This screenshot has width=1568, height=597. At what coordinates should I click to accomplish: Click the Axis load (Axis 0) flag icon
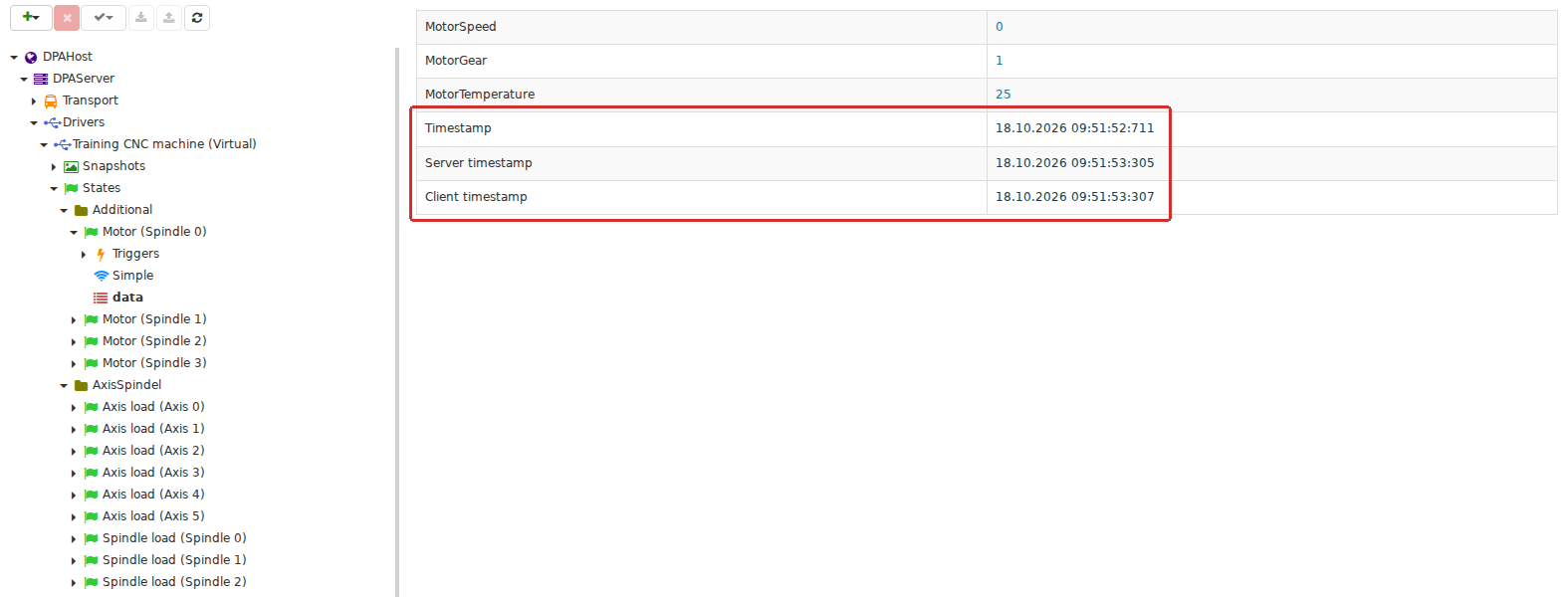pyautogui.click(x=91, y=408)
